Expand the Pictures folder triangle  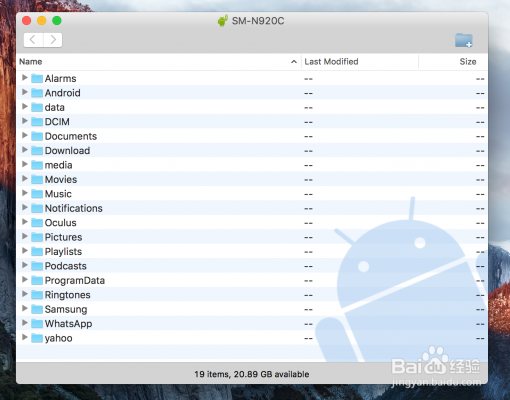(25, 236)
